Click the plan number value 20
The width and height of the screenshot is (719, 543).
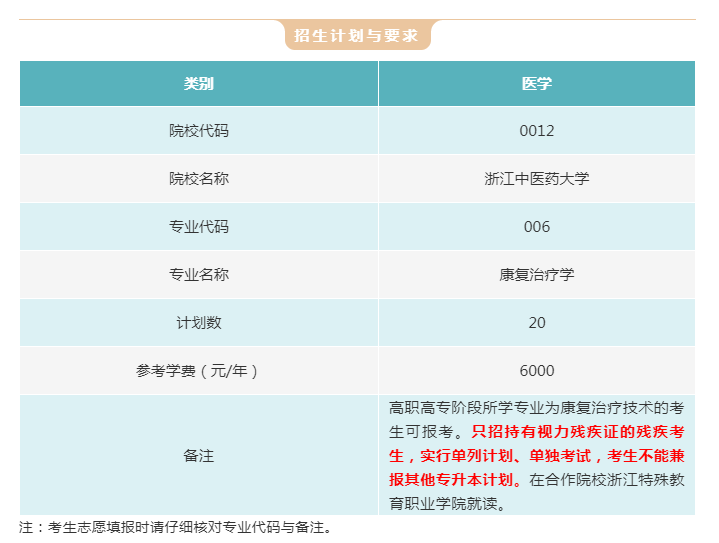537,322
